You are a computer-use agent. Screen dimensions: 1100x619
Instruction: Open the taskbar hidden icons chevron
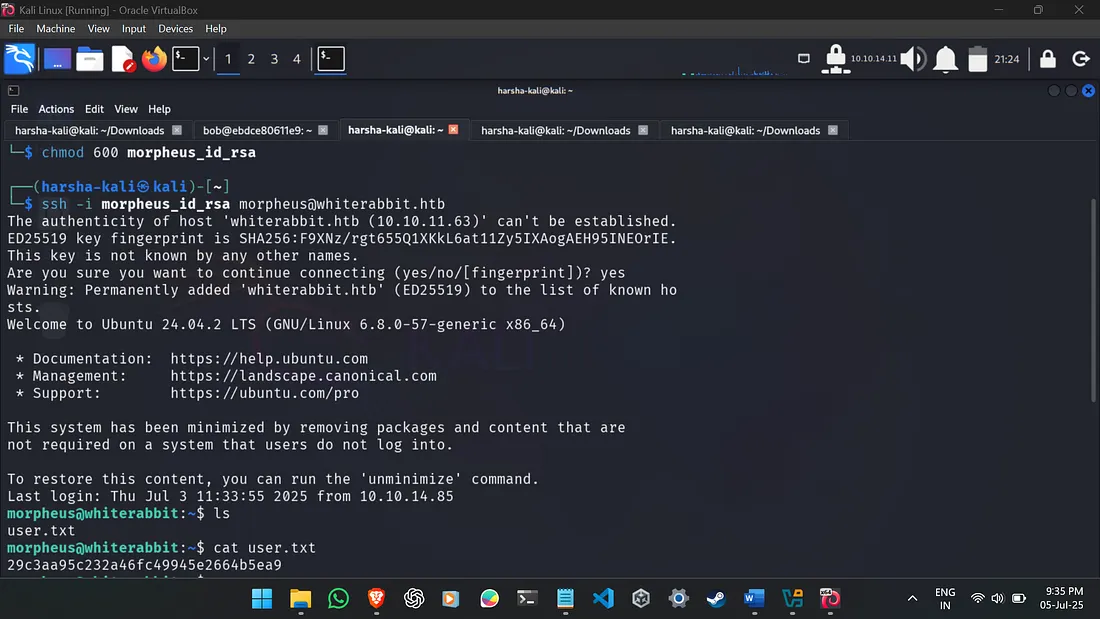(x=912, y=597)
